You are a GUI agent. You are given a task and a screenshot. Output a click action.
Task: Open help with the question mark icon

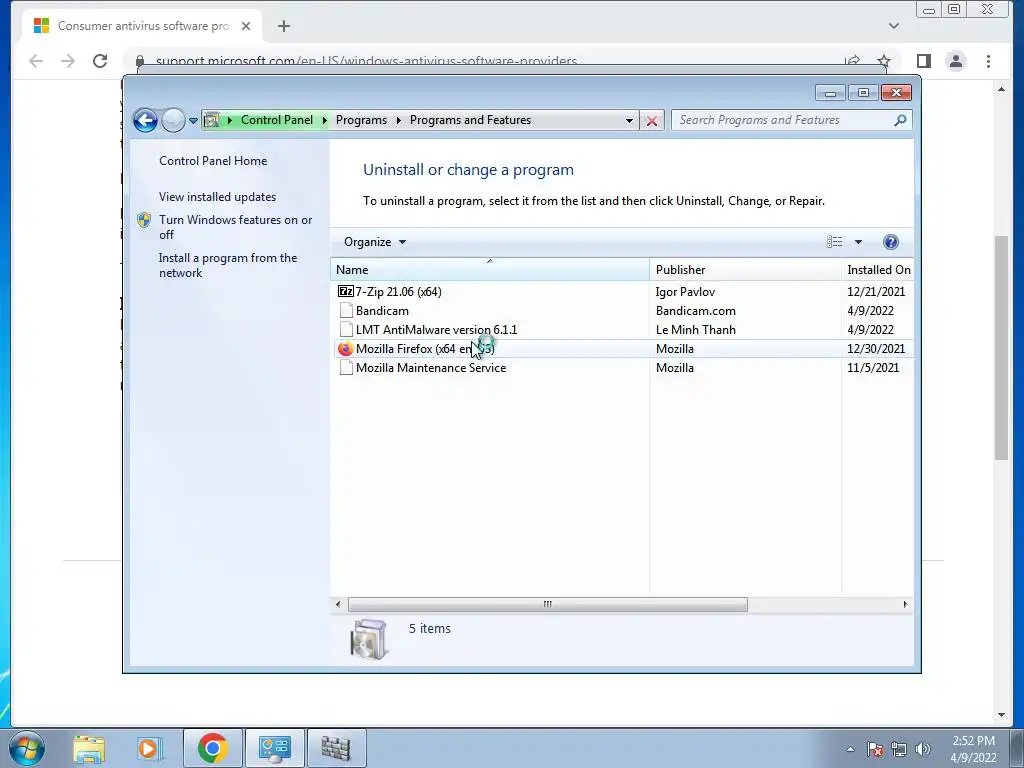click(891, 242)
